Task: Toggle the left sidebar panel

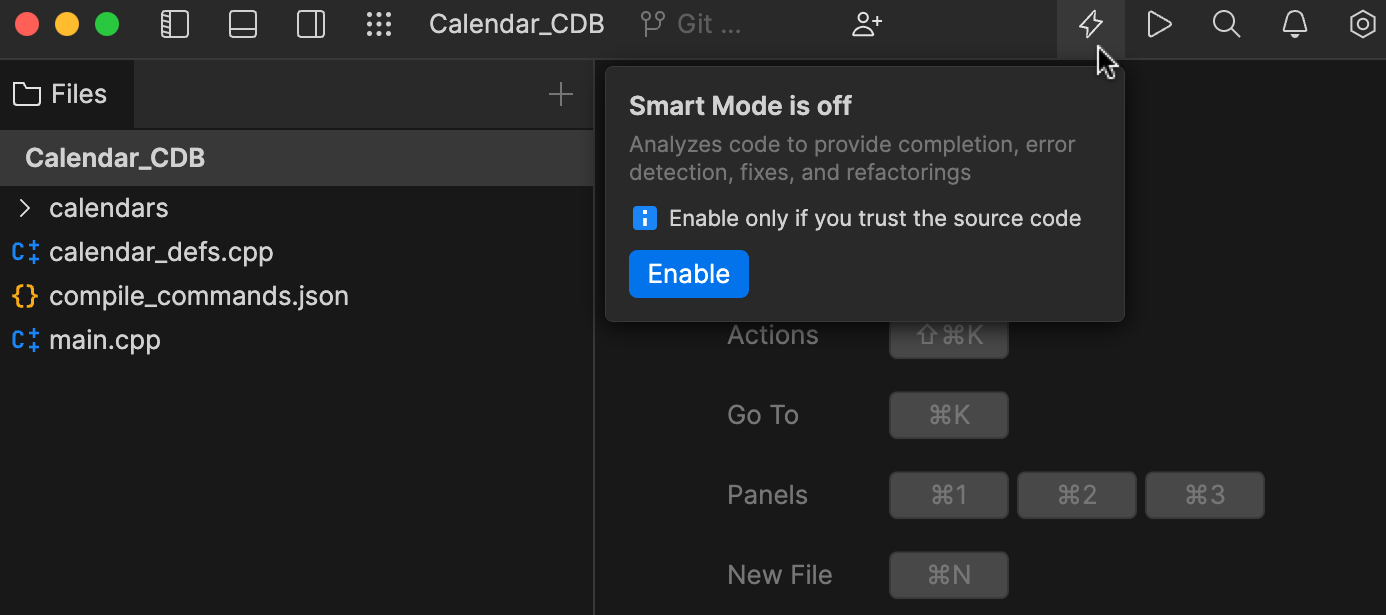Action: [175, 24]
